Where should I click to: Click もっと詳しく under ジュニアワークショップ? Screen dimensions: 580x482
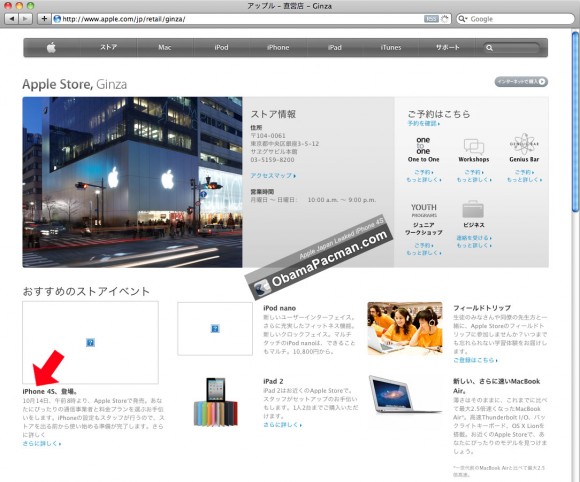(424, 253)
